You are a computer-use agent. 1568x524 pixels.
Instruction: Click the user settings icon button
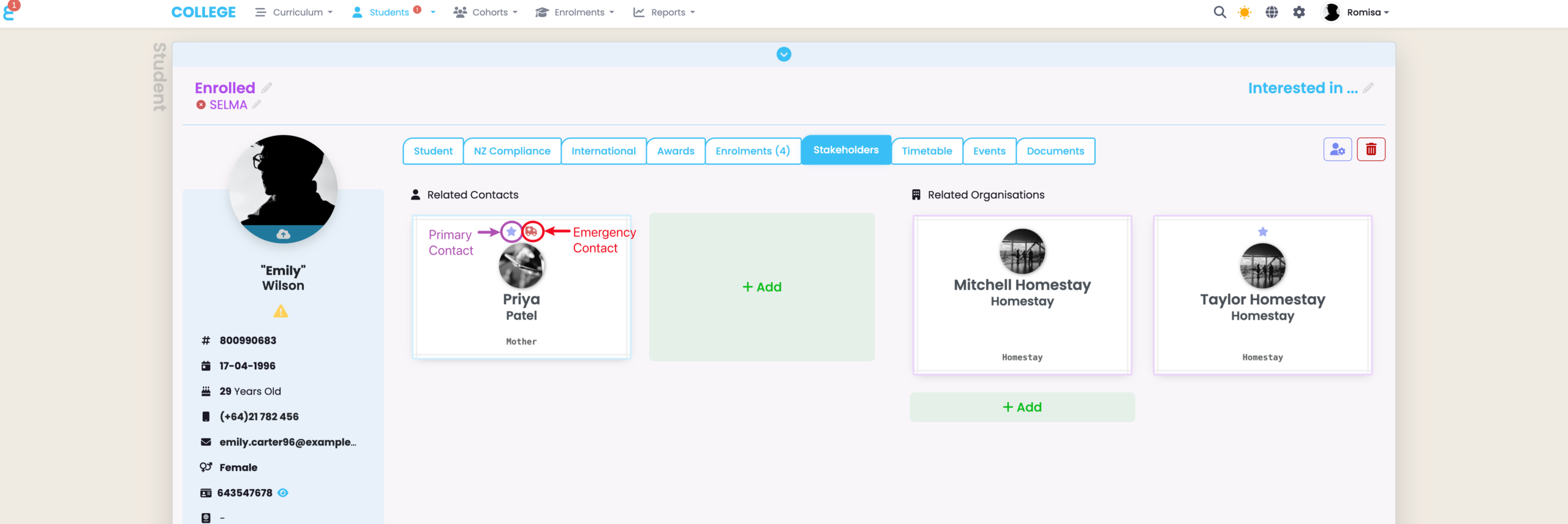(x=1337, y=149)
